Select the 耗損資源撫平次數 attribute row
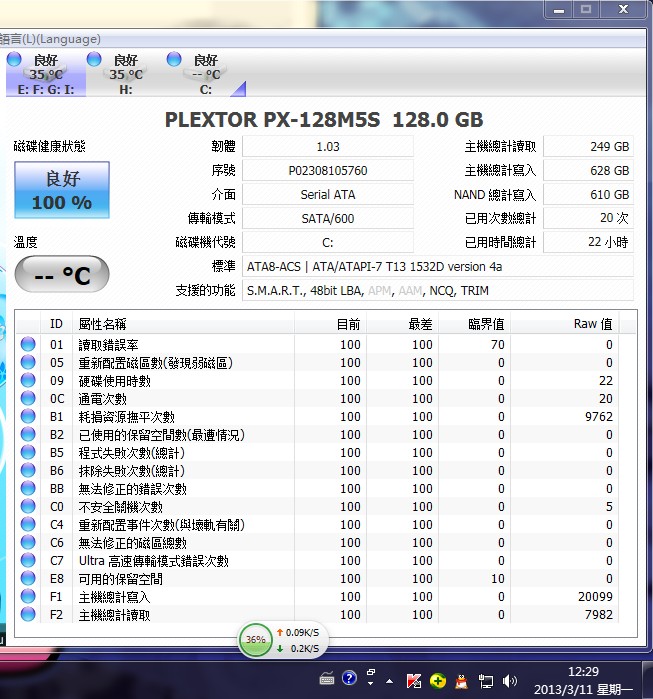The width and height of the screenshot is (653, 699). pyautogui.click(x=318, y=417)
